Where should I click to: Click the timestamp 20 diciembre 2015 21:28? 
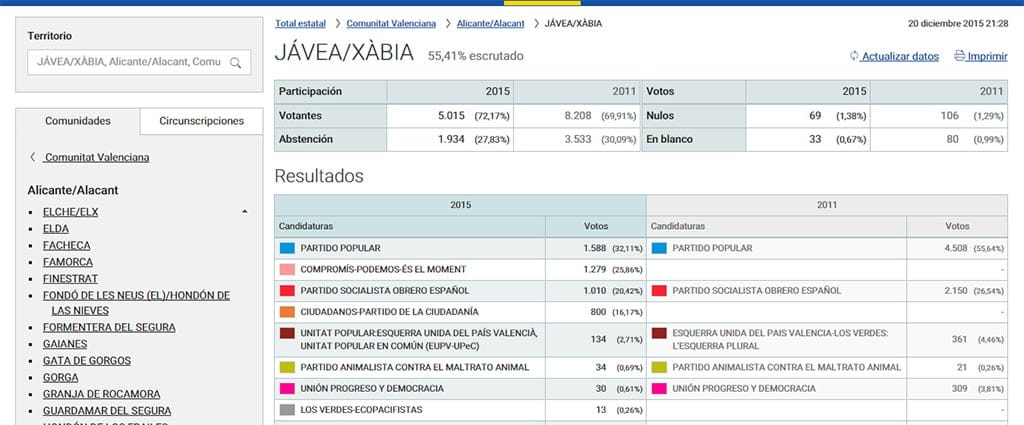click(x=958, y=24)
